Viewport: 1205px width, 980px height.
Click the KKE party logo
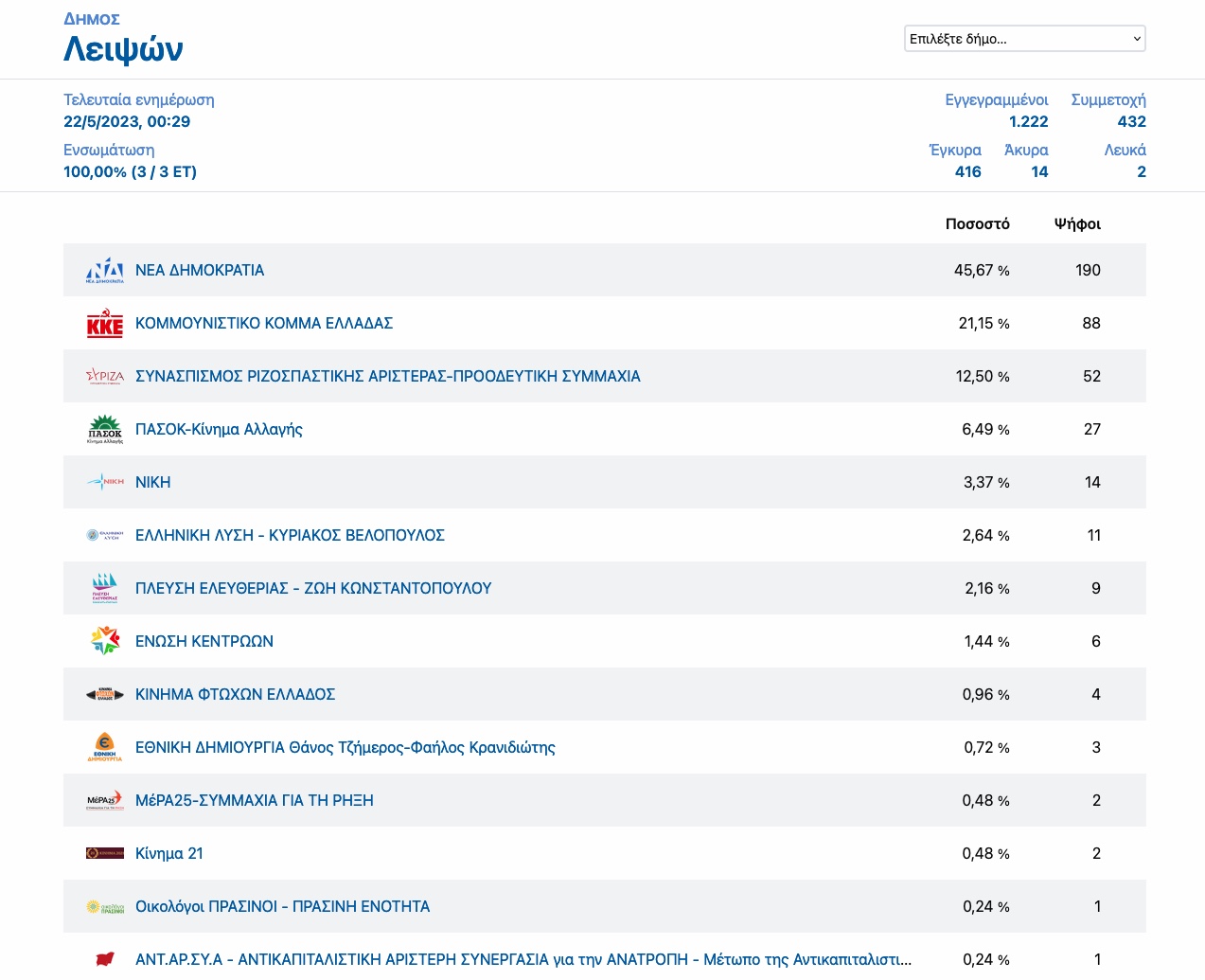tap(105, 323)
